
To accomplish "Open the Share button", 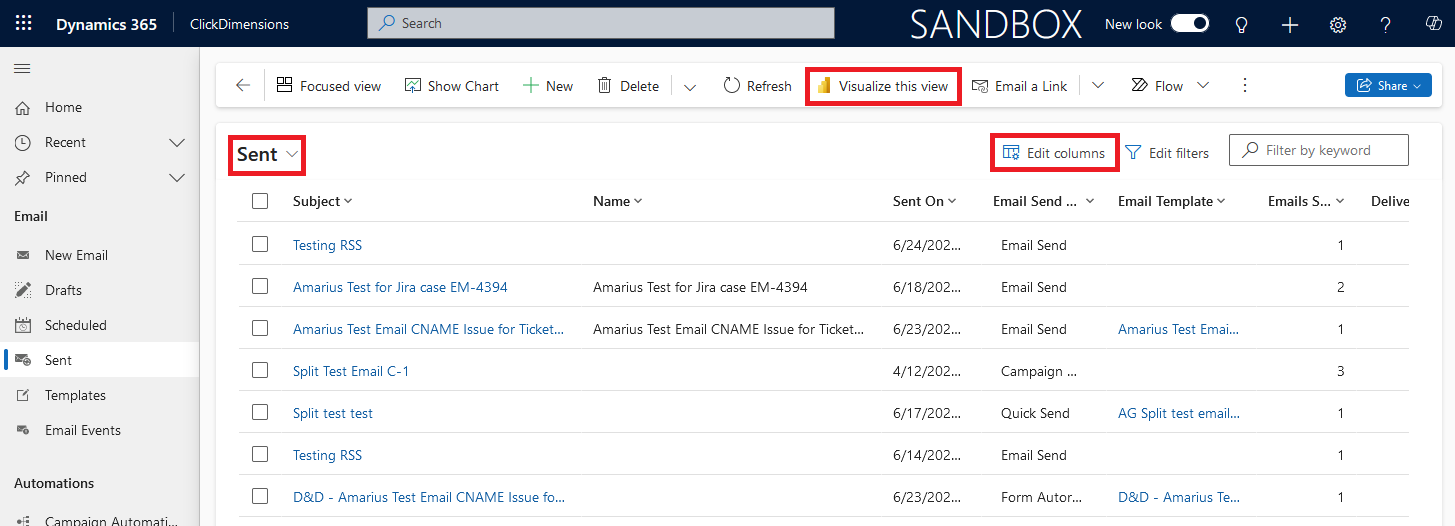I will point(1388,86).
